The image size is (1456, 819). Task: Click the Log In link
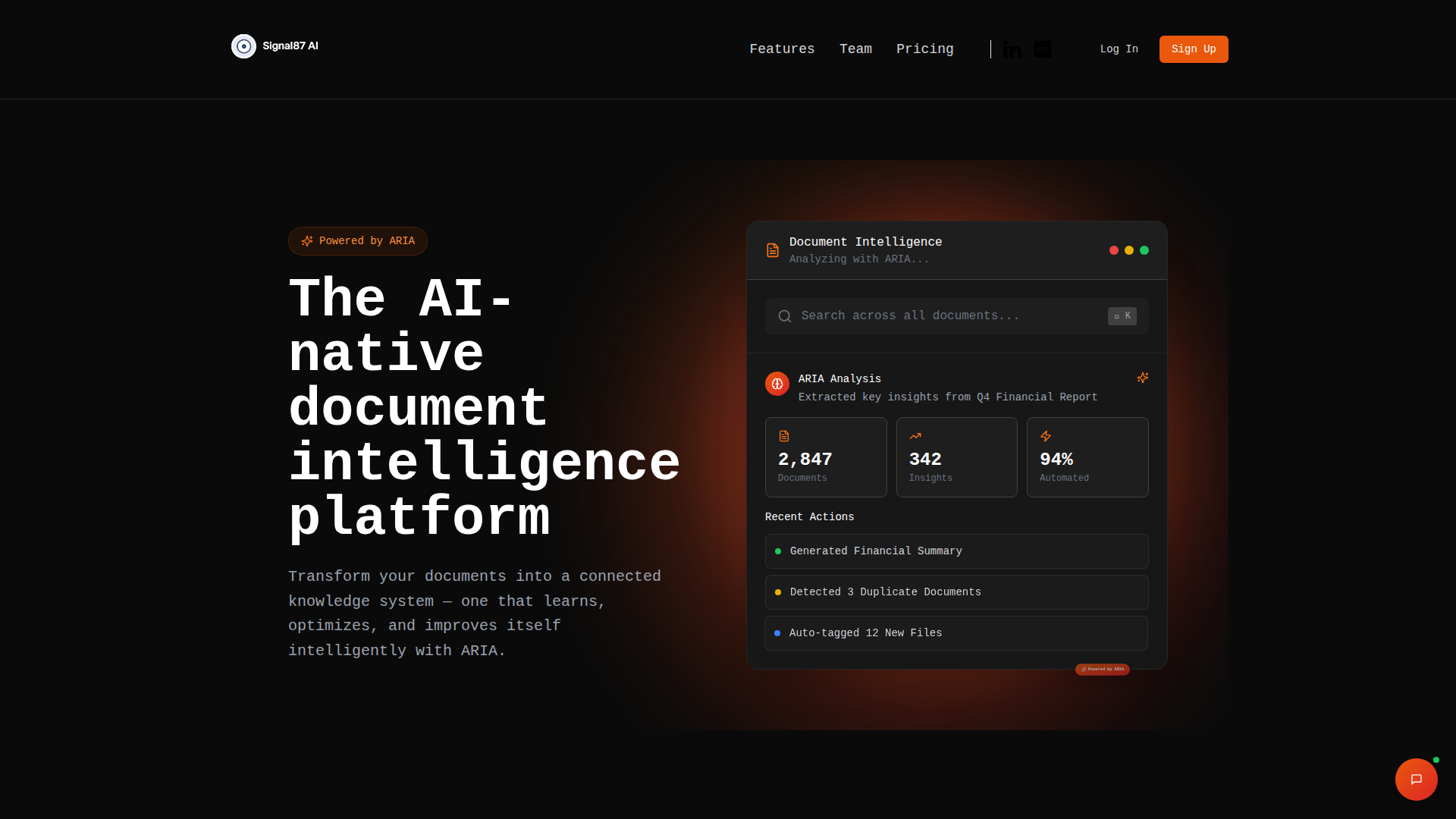[1119, 49]
